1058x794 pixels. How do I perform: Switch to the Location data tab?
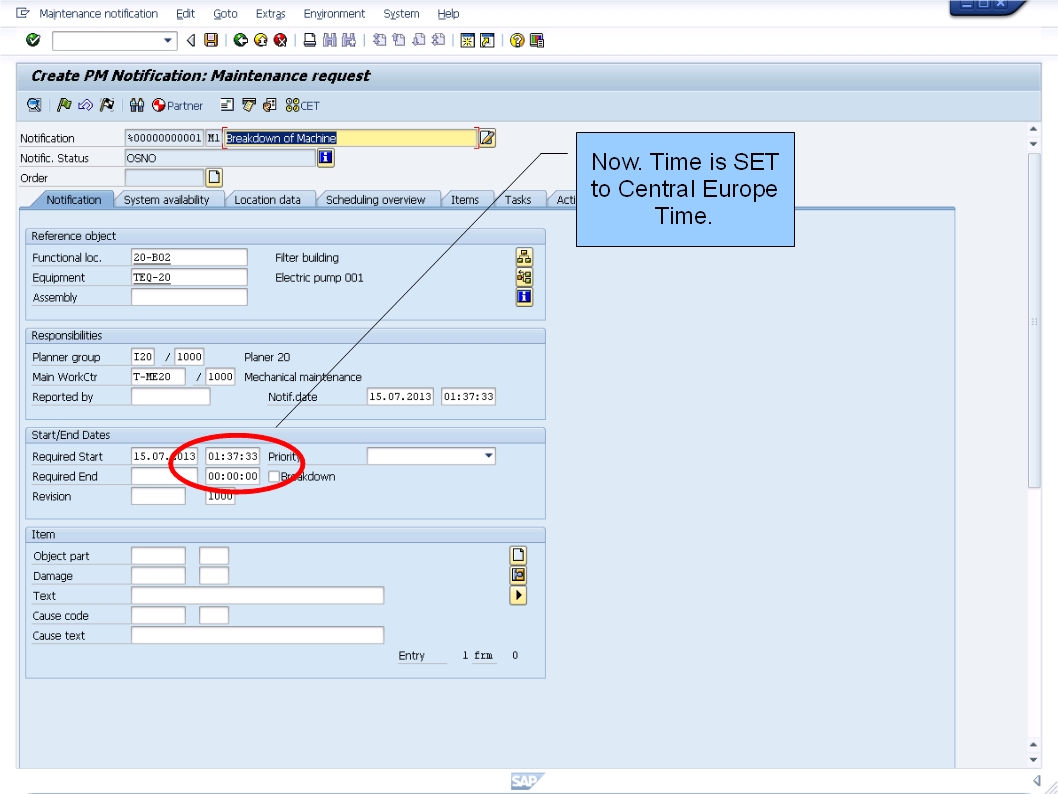267,200
